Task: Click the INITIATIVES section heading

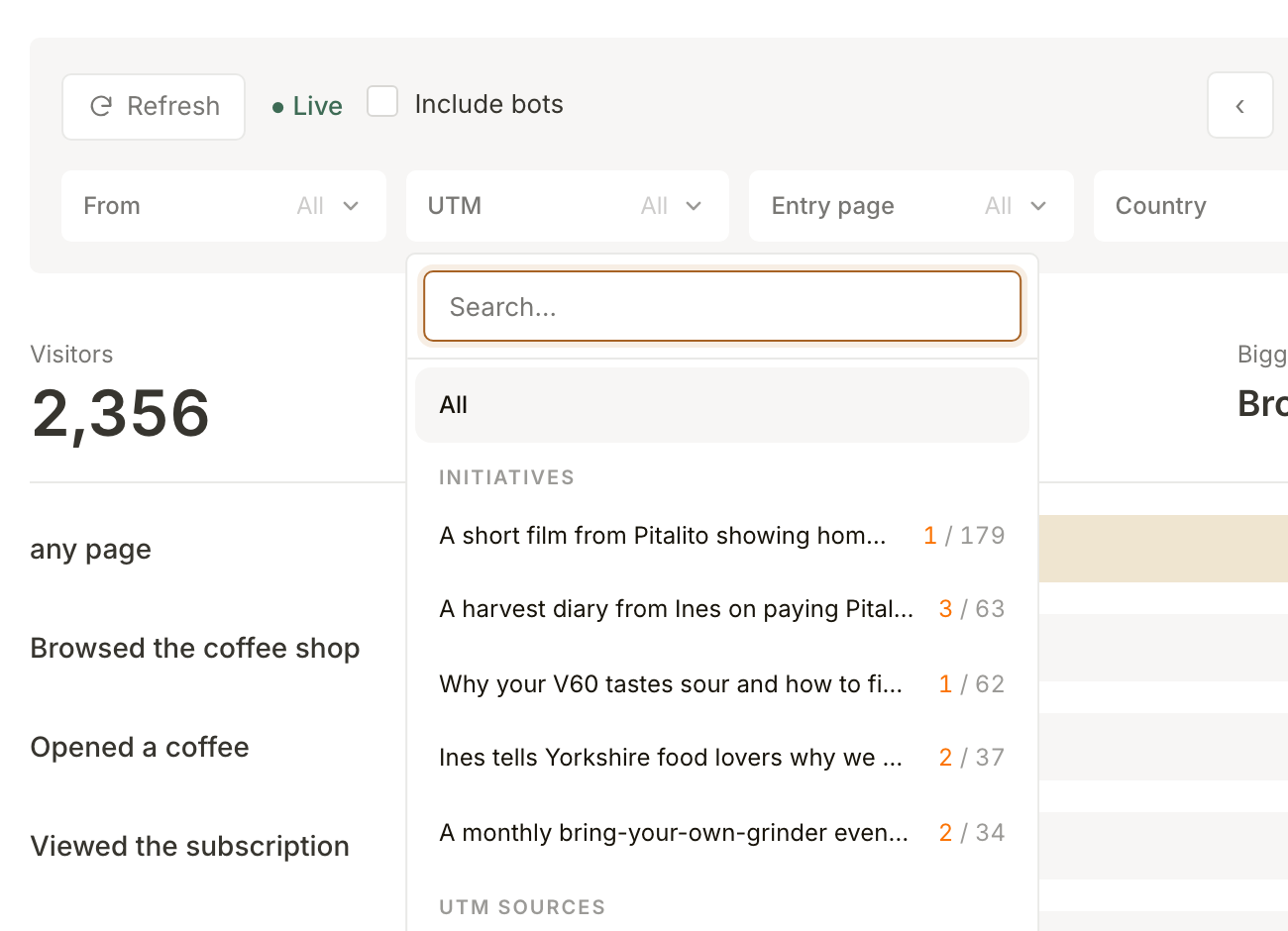Action: click(x=506, y=477)
